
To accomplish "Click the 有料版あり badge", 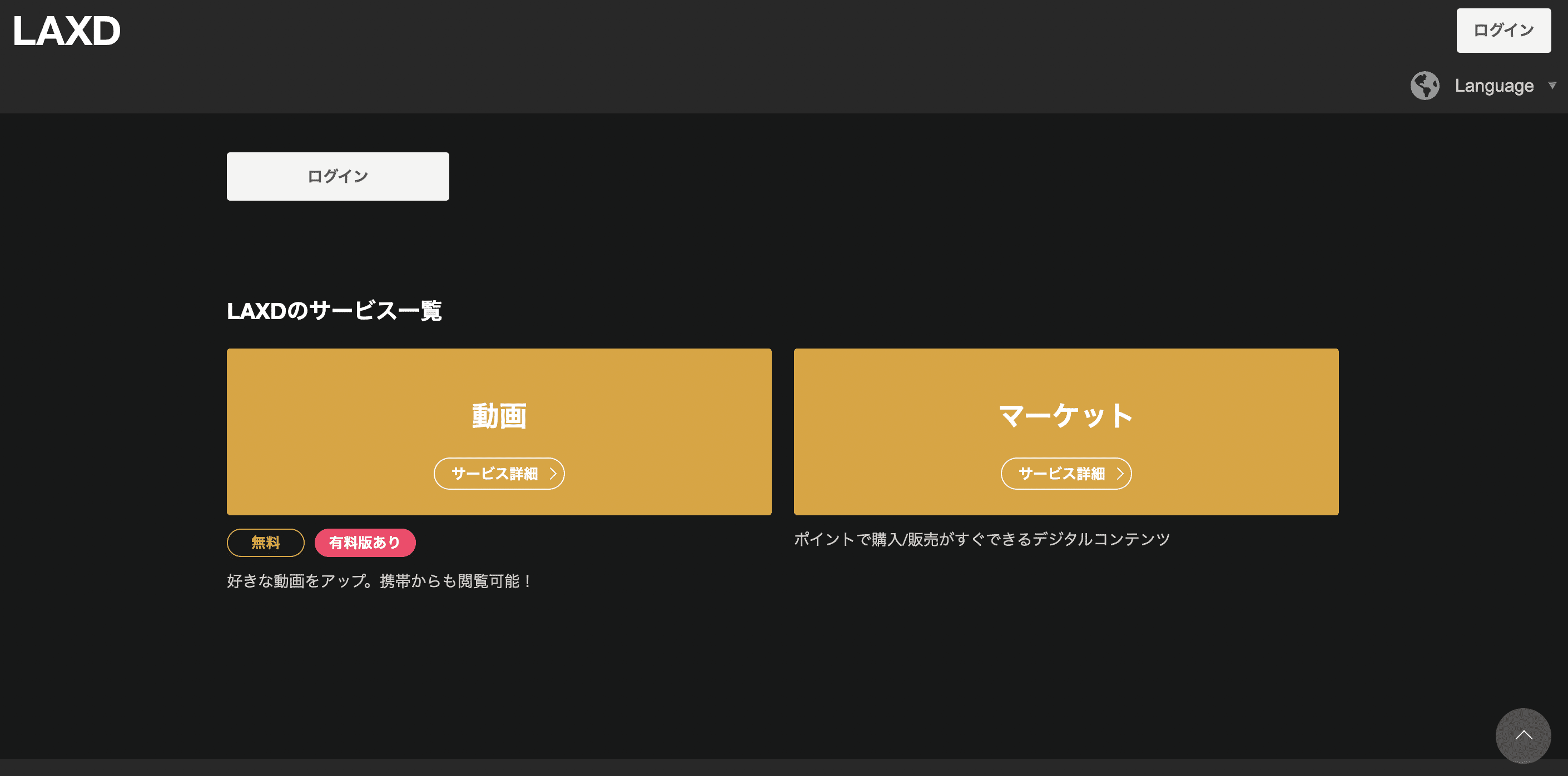I will tap(365, 543).
